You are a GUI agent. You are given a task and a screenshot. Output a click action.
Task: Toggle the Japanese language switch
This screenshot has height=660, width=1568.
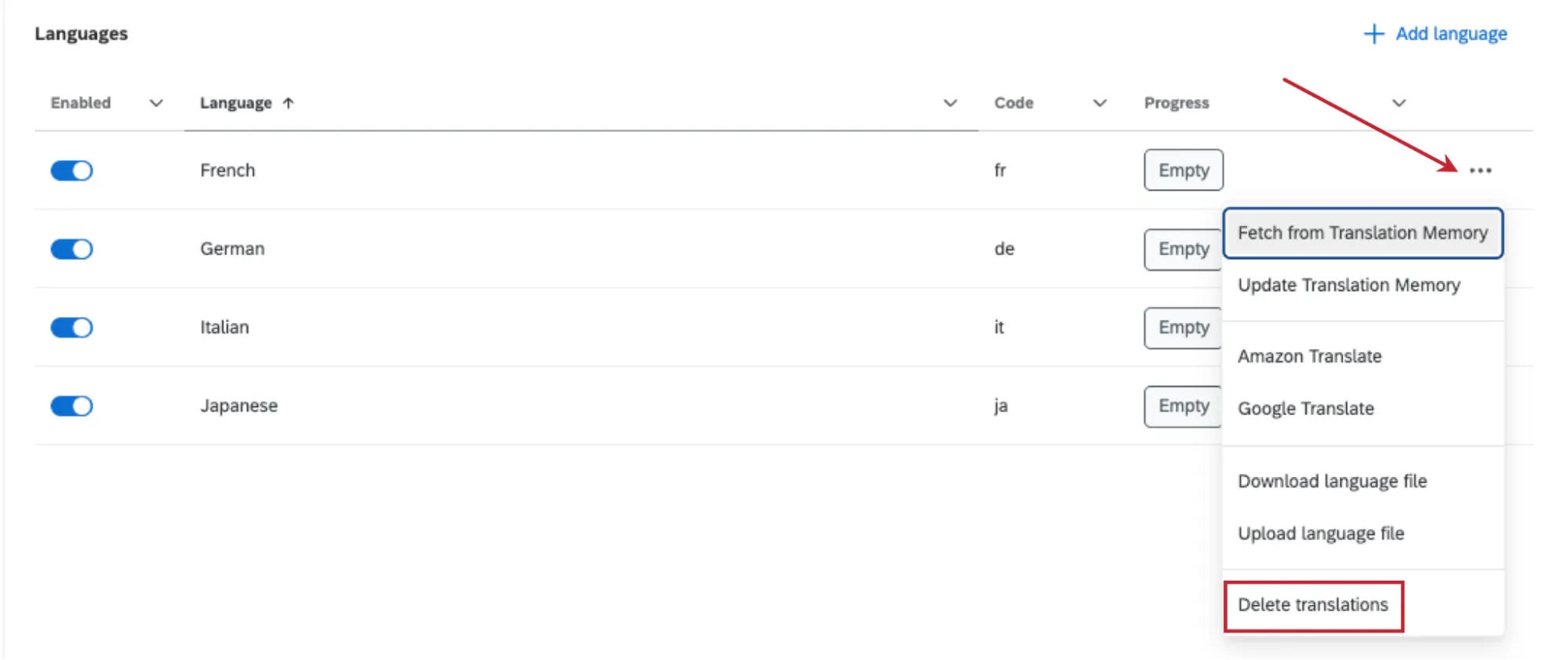tap(72, 406)
